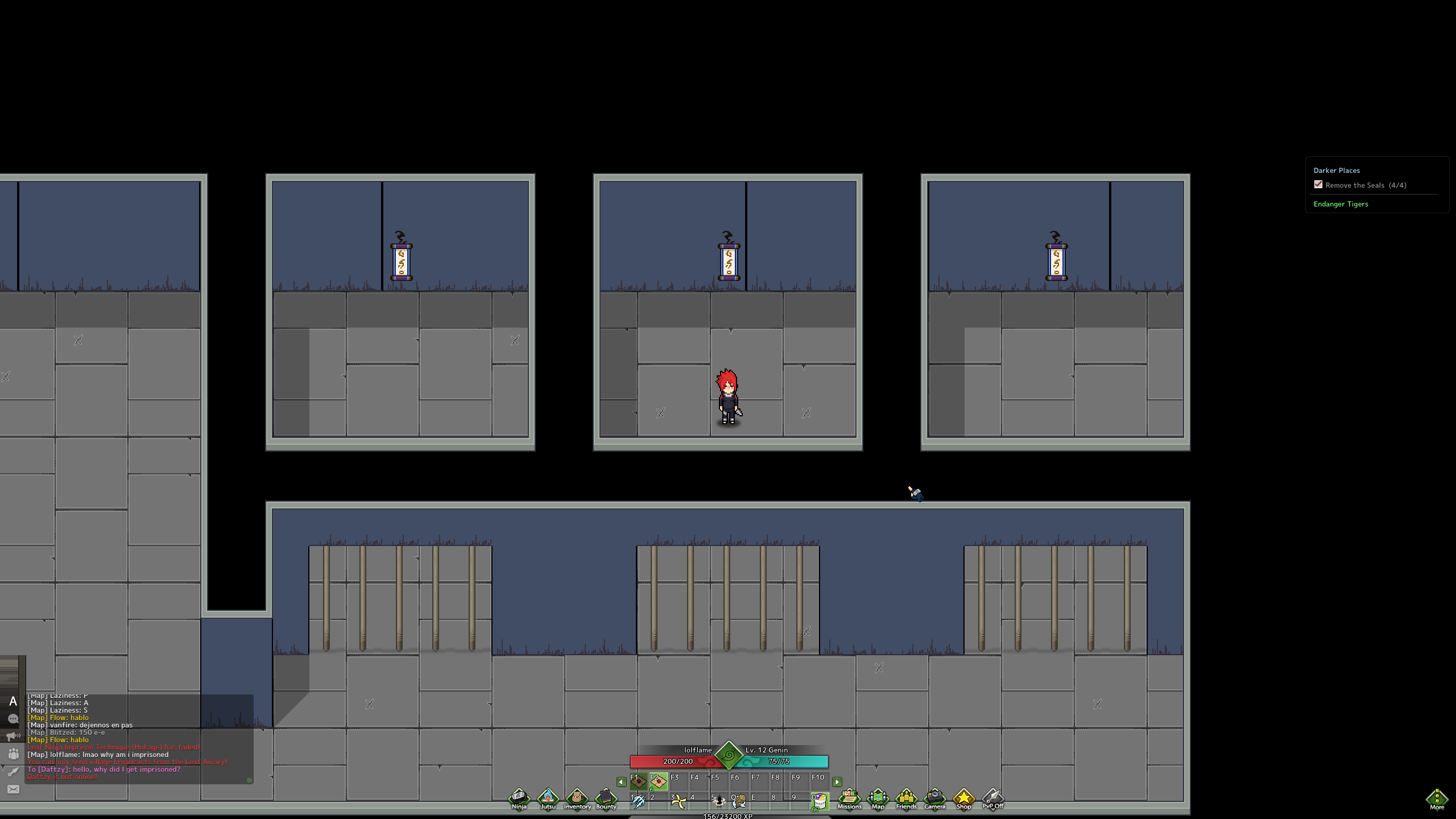Screen dimensions: 1456x819
Task: Show next hotbar page arrow
Action: pyautogui.click(x=837, y=782)
